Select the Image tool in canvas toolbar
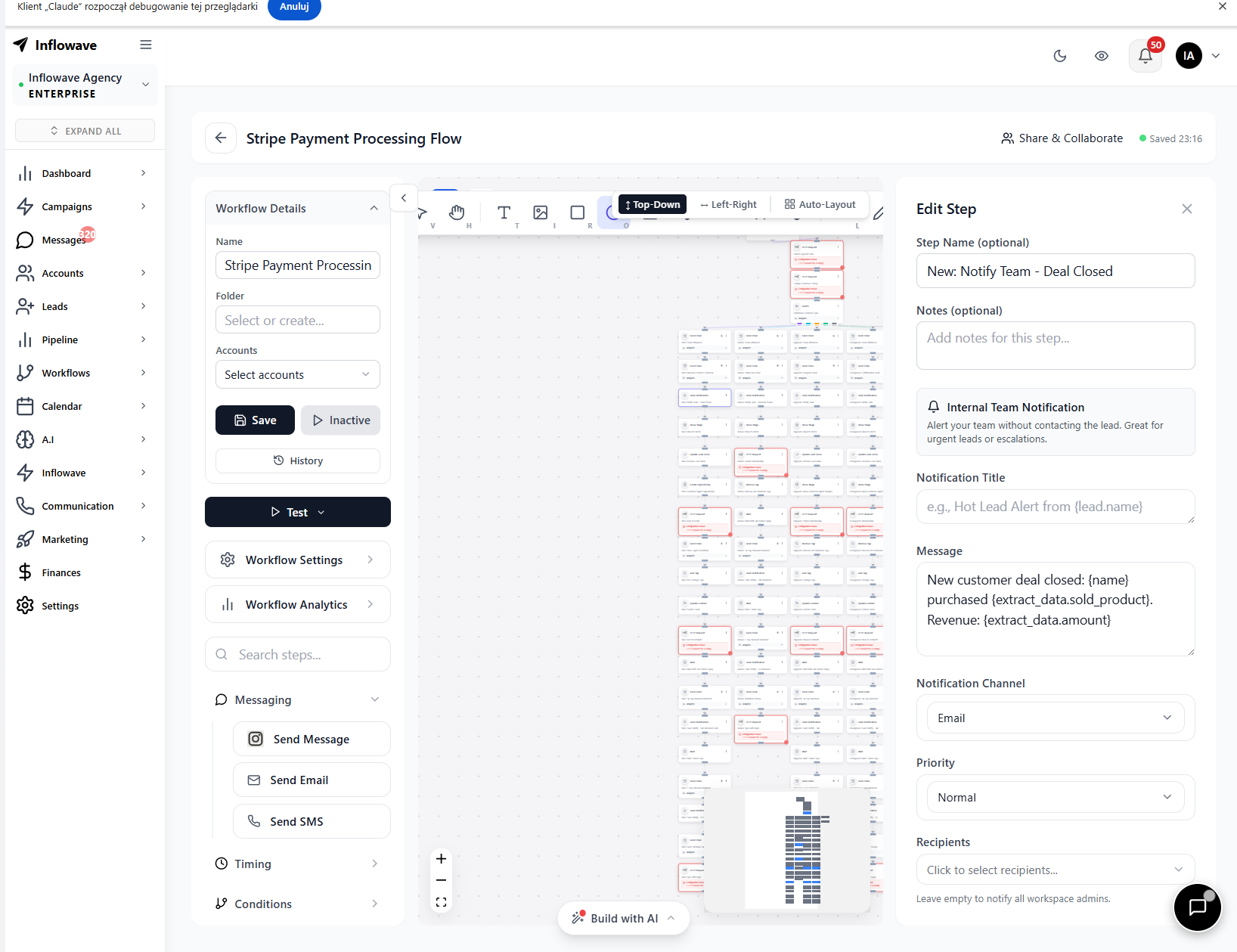The image size is (1237, 952). (540, 212)
